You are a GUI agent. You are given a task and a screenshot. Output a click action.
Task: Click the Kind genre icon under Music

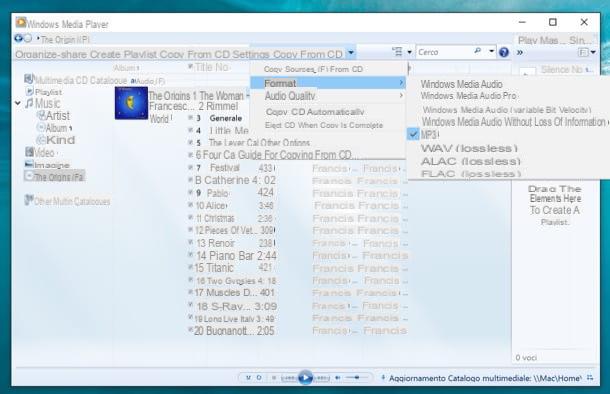[41, 140]
